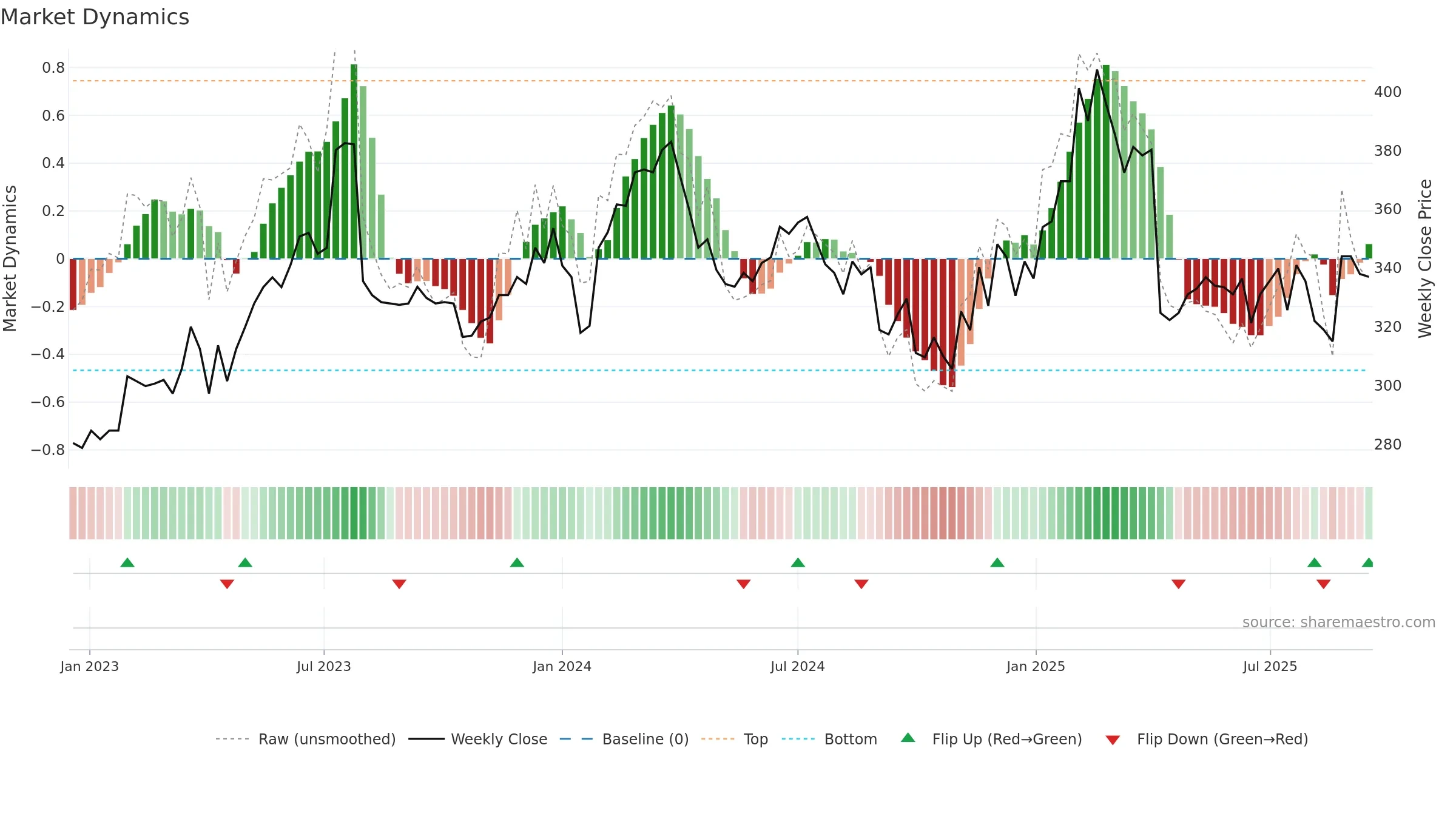
Task: Select the flip-up triangle at Jul 2024
Action: click(798, 563)
